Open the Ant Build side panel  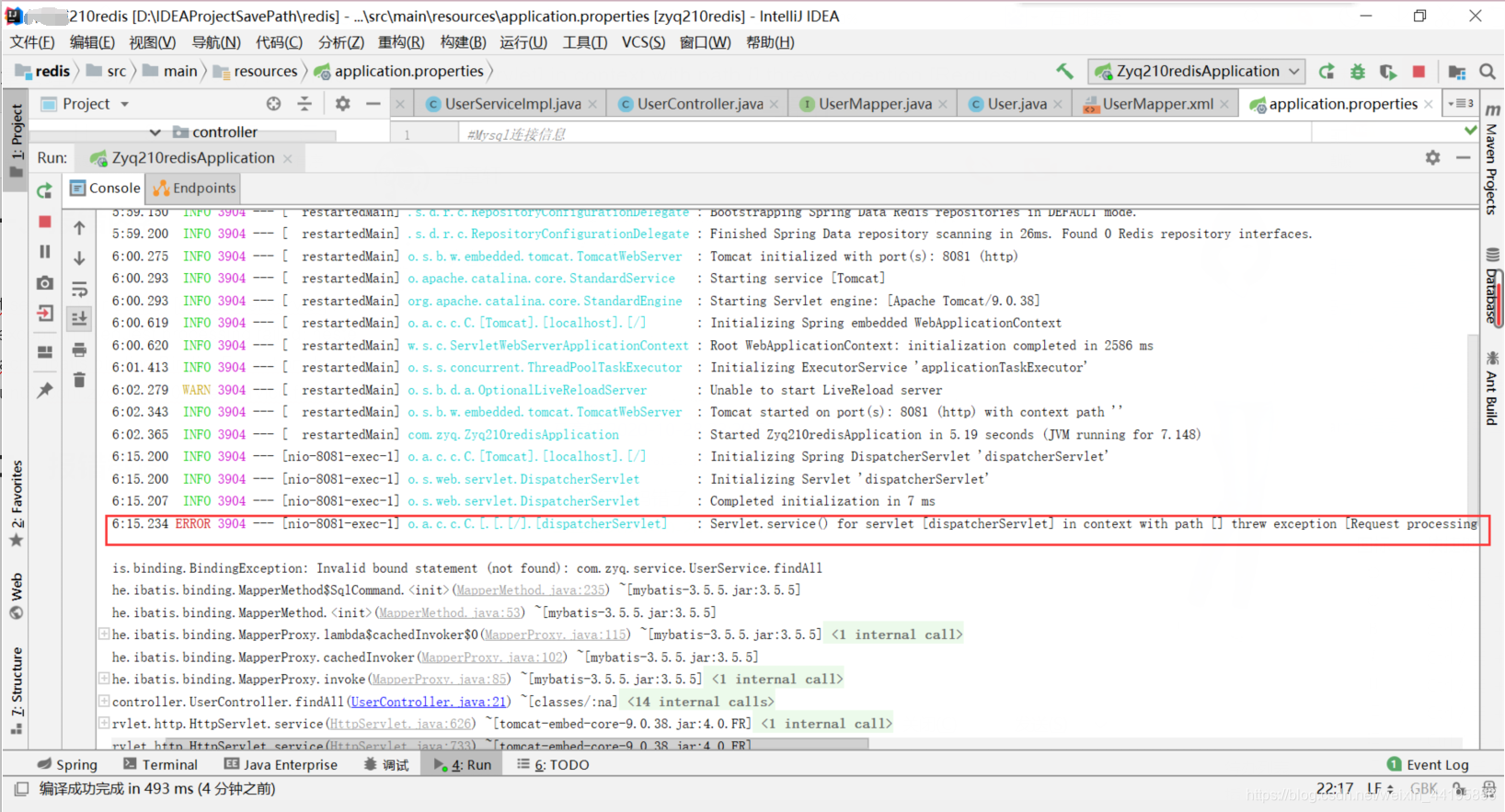(1492, 387)
